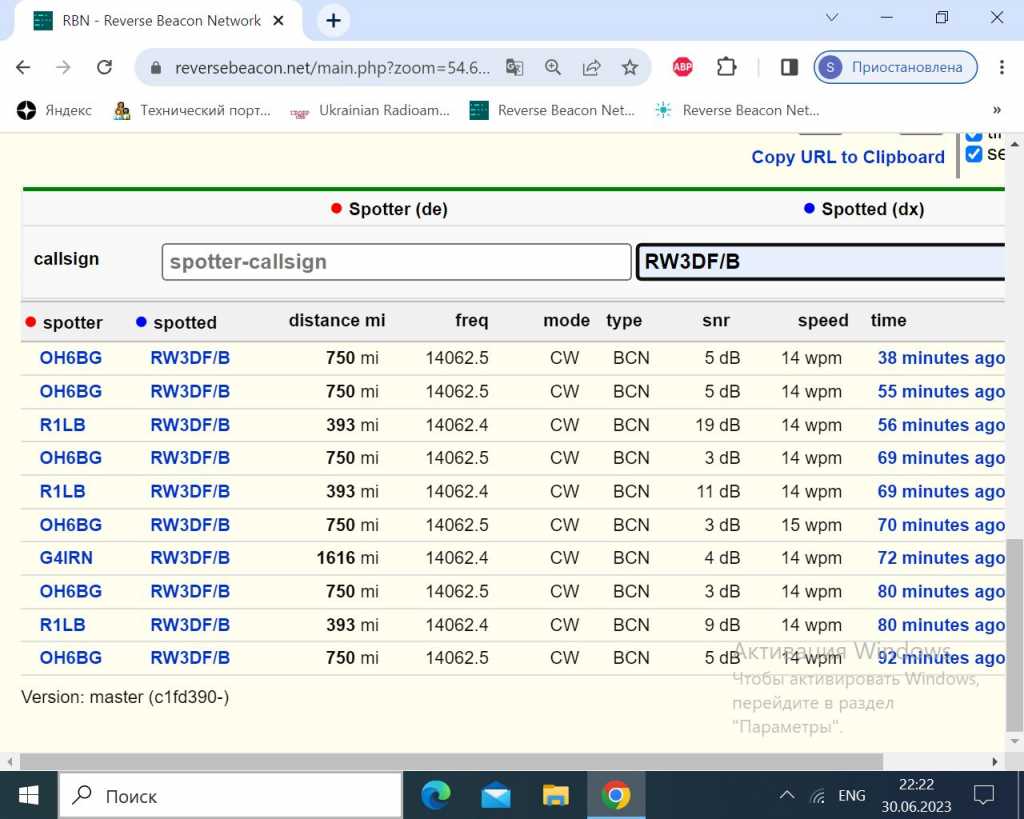Click the 70 minutes ago timestamp
This screenshot has height=819, width=1024.
pyautogui.click(x=941, y=525)
